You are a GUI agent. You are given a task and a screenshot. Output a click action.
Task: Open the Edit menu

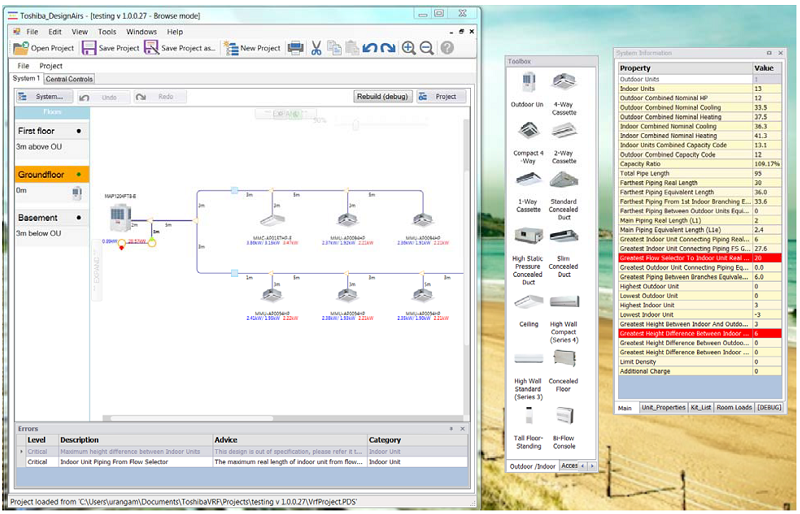pos(55,32)
